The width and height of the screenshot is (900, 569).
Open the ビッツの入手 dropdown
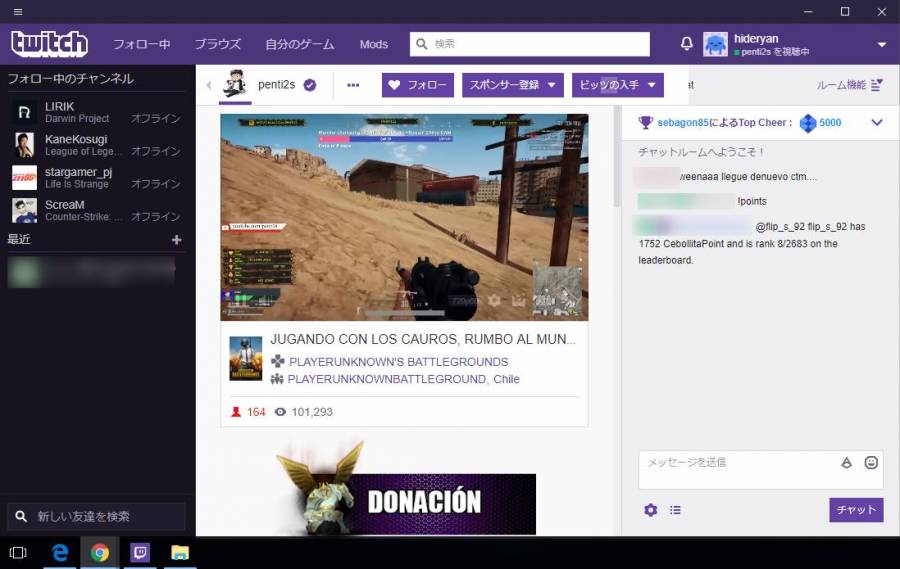[x=618, y=85]
